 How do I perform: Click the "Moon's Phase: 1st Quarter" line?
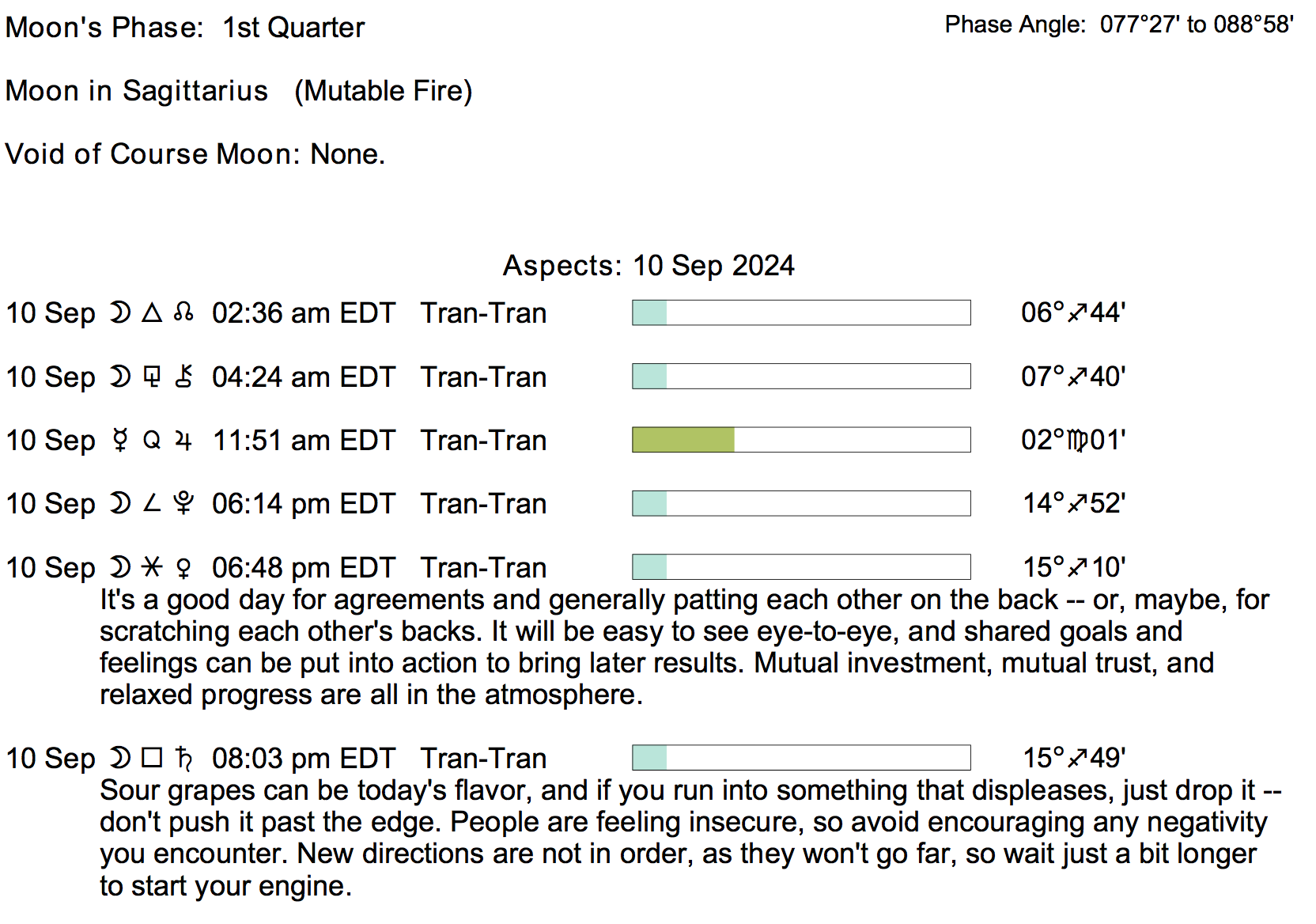click(185, 28)
